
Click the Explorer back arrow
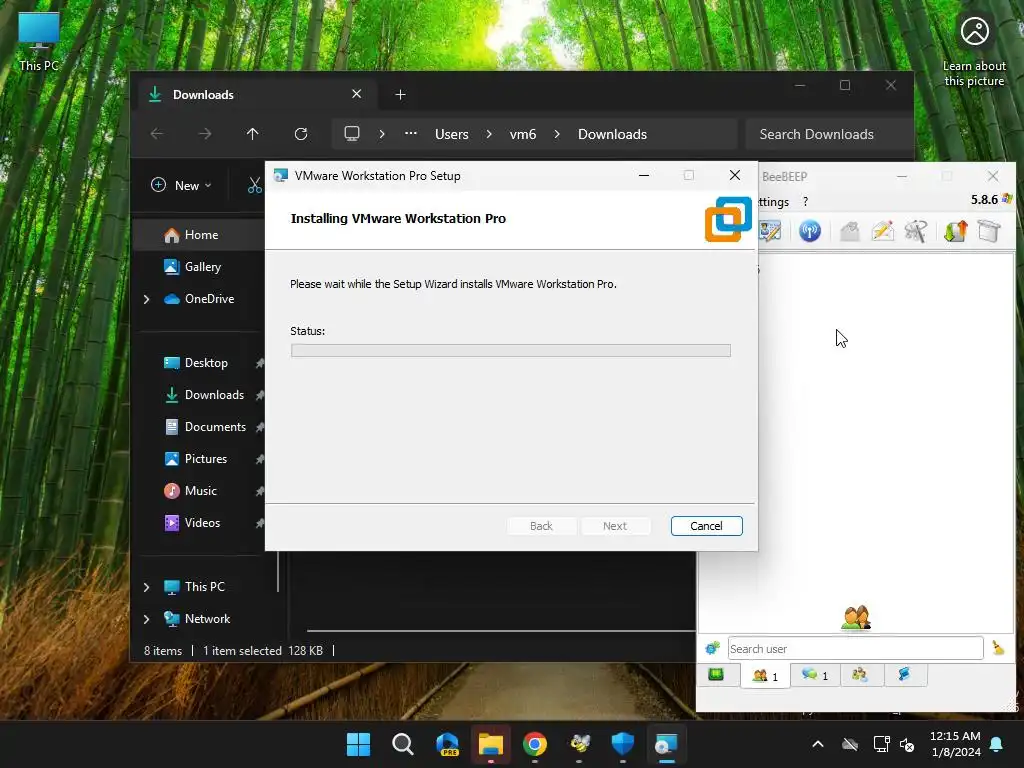coord(157,134)
